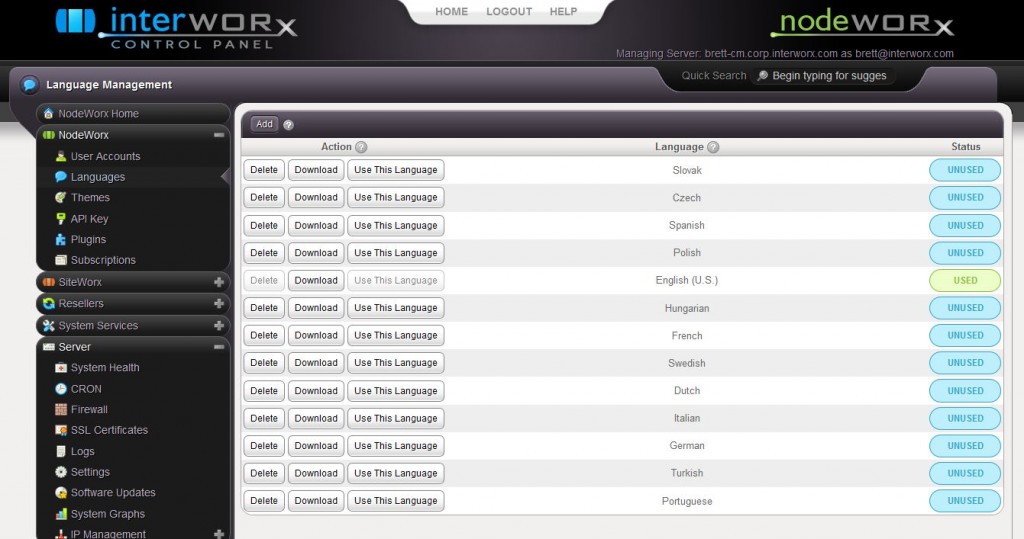
Task: Click the User Accounts person icon
Action: (x=61, y=156)
